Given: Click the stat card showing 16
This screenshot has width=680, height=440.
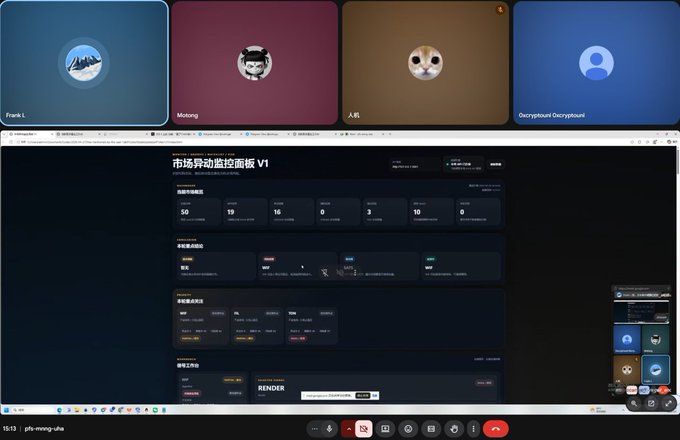Looking at the screenshot, I should pyautogui.click(x=291, y=212).
